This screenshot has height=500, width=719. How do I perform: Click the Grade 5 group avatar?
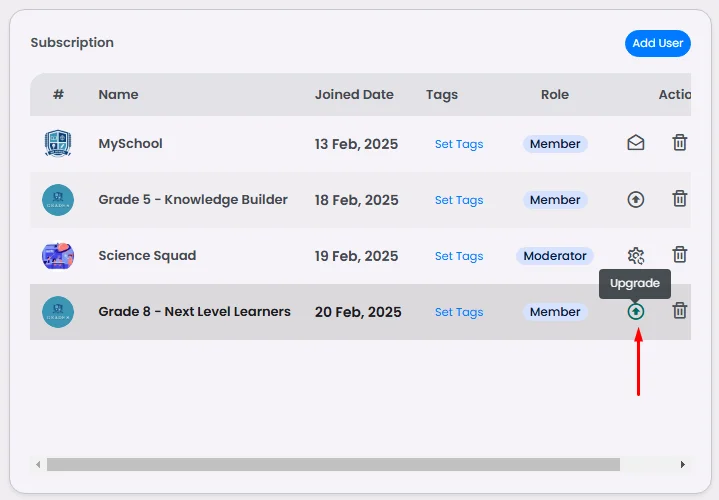coord(58,200)
